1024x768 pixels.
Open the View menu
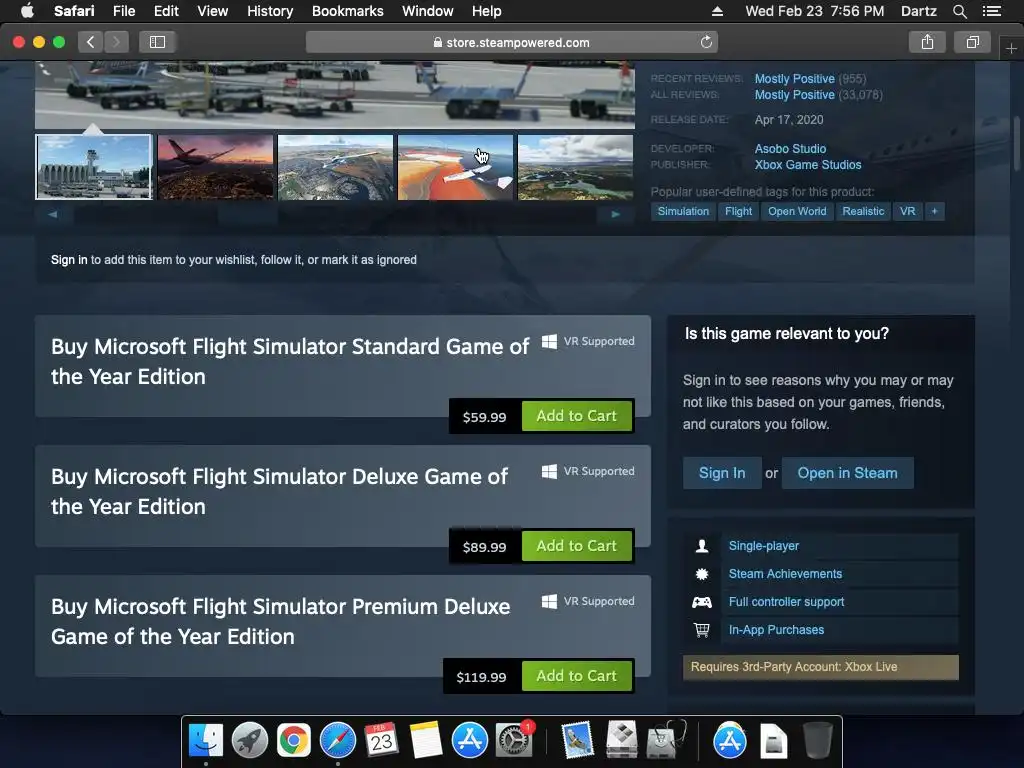click(213, 11)
